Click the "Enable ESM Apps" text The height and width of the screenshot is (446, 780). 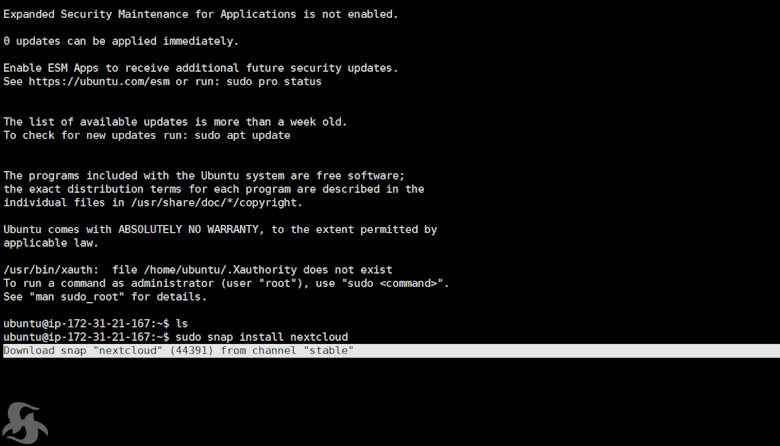[50, 68]
